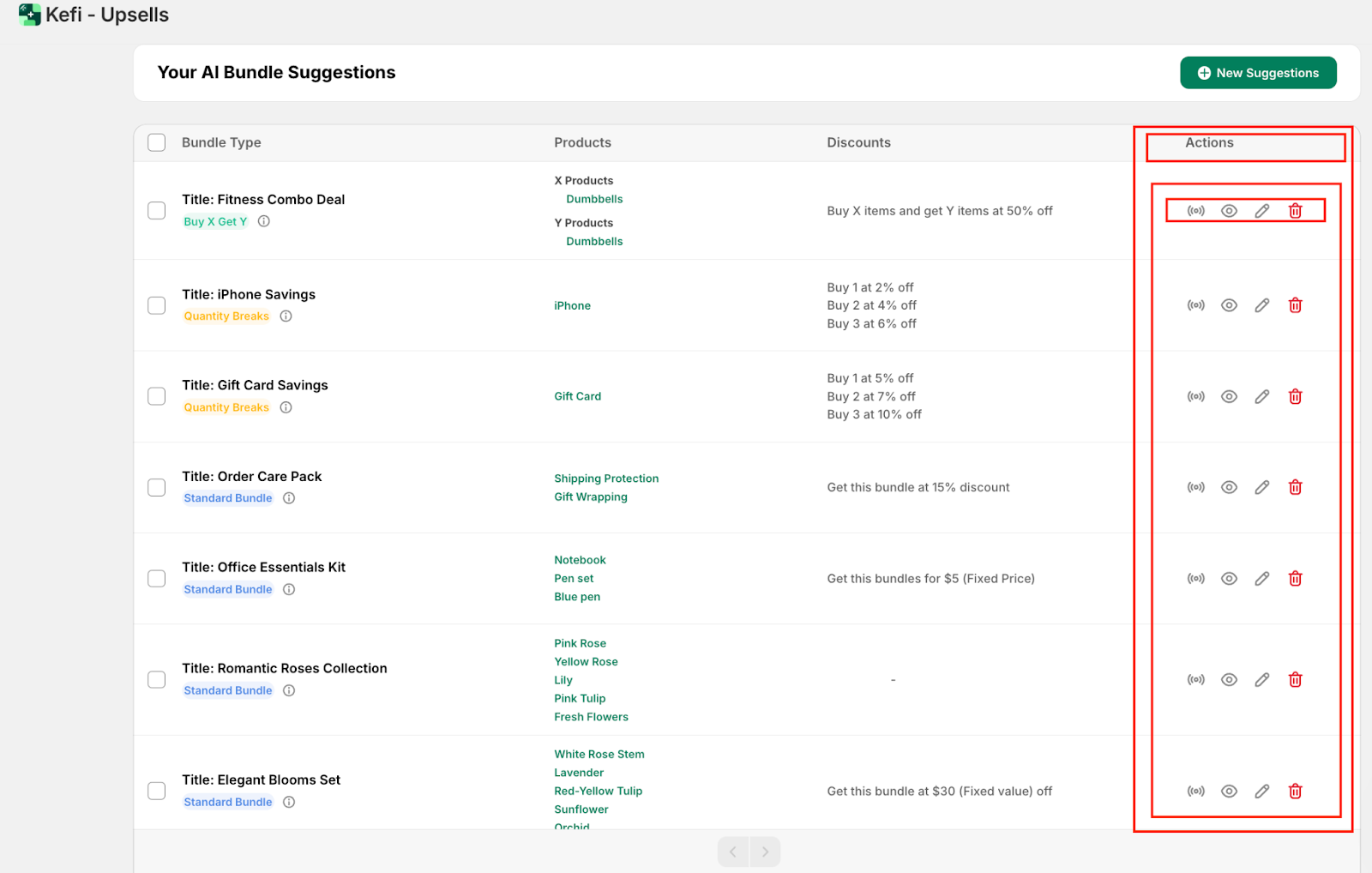Delete the Fitness Combo Deal bundle
The height and width of the screenshot is (873, 1372).
(x=1295, y=211)
